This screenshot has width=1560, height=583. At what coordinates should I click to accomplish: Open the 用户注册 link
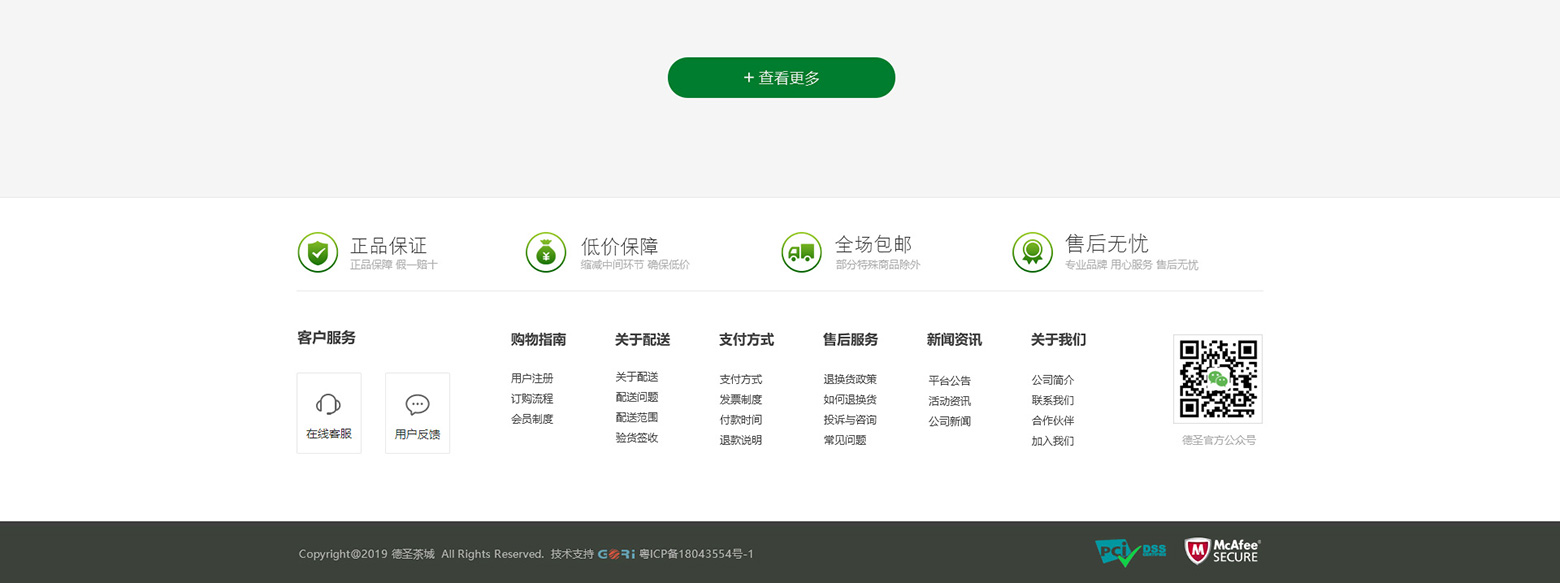click(x=532, y=379)
